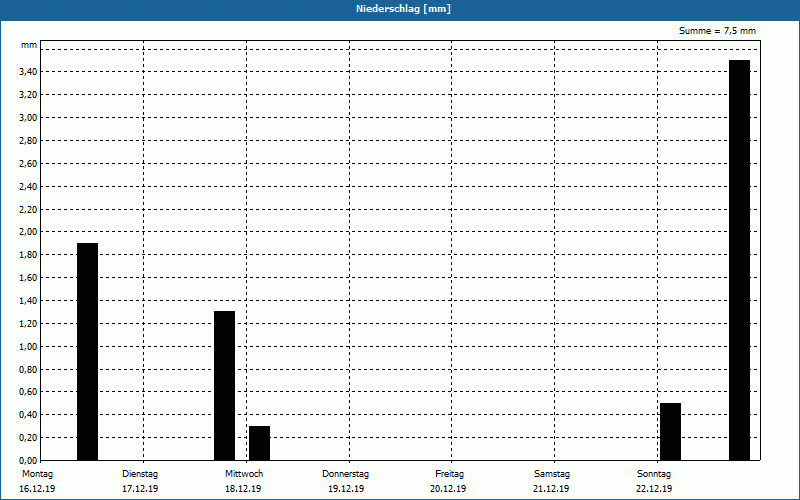Click the 17.12.19 date label

(x=140, y=489)
